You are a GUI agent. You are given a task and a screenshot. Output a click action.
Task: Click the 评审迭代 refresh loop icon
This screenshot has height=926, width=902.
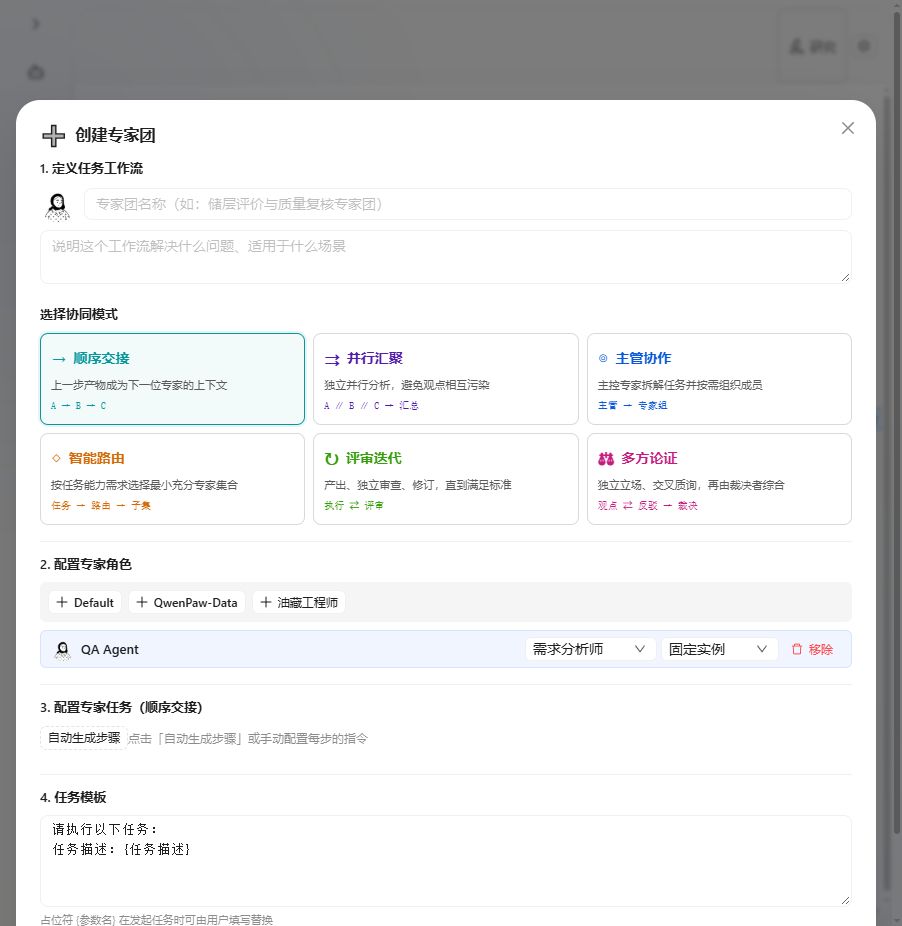pos(331,459)
